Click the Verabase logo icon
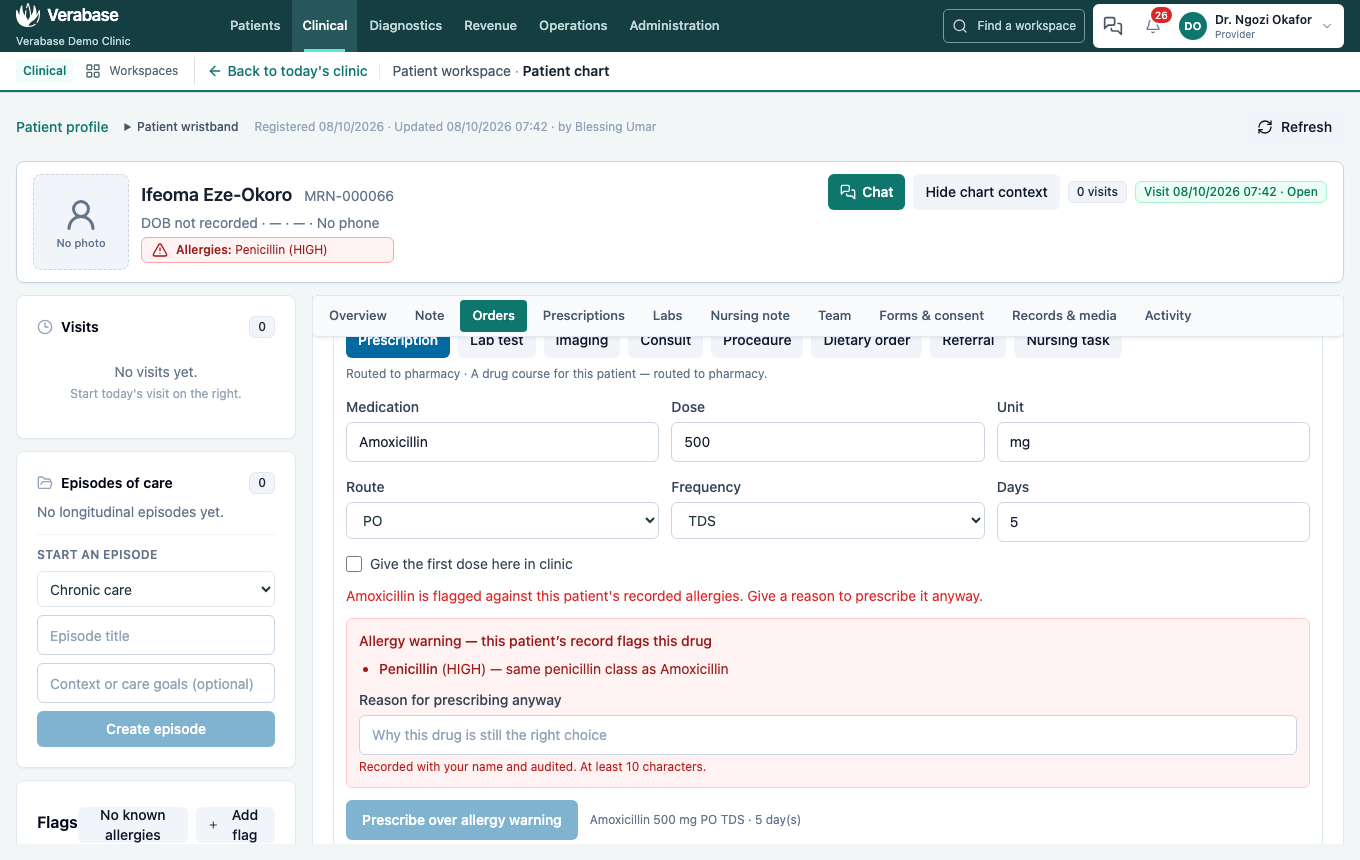Screen dimensions: 1360x860 click(28, 15)
